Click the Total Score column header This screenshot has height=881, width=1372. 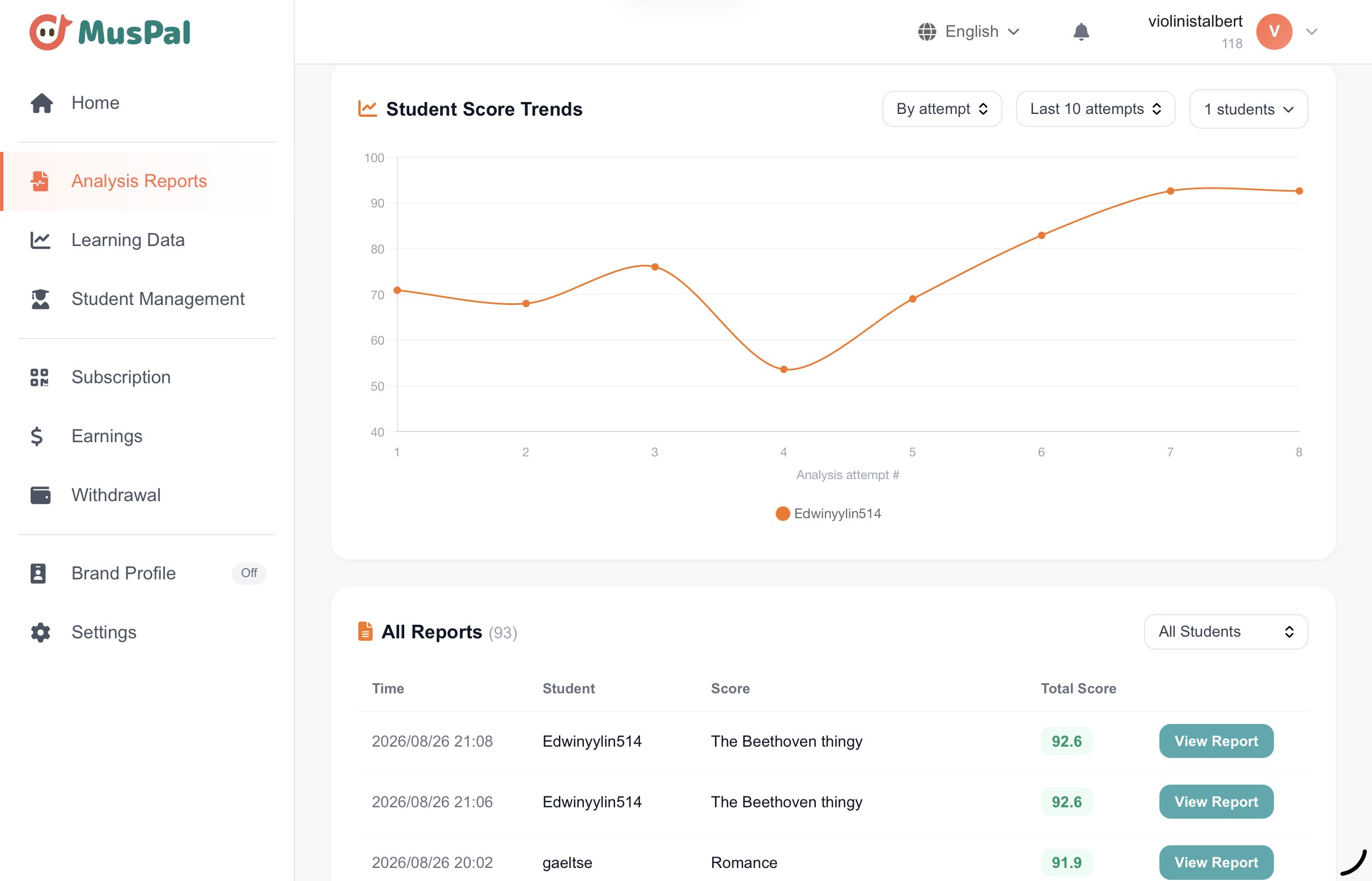[x=1078, y=688]
